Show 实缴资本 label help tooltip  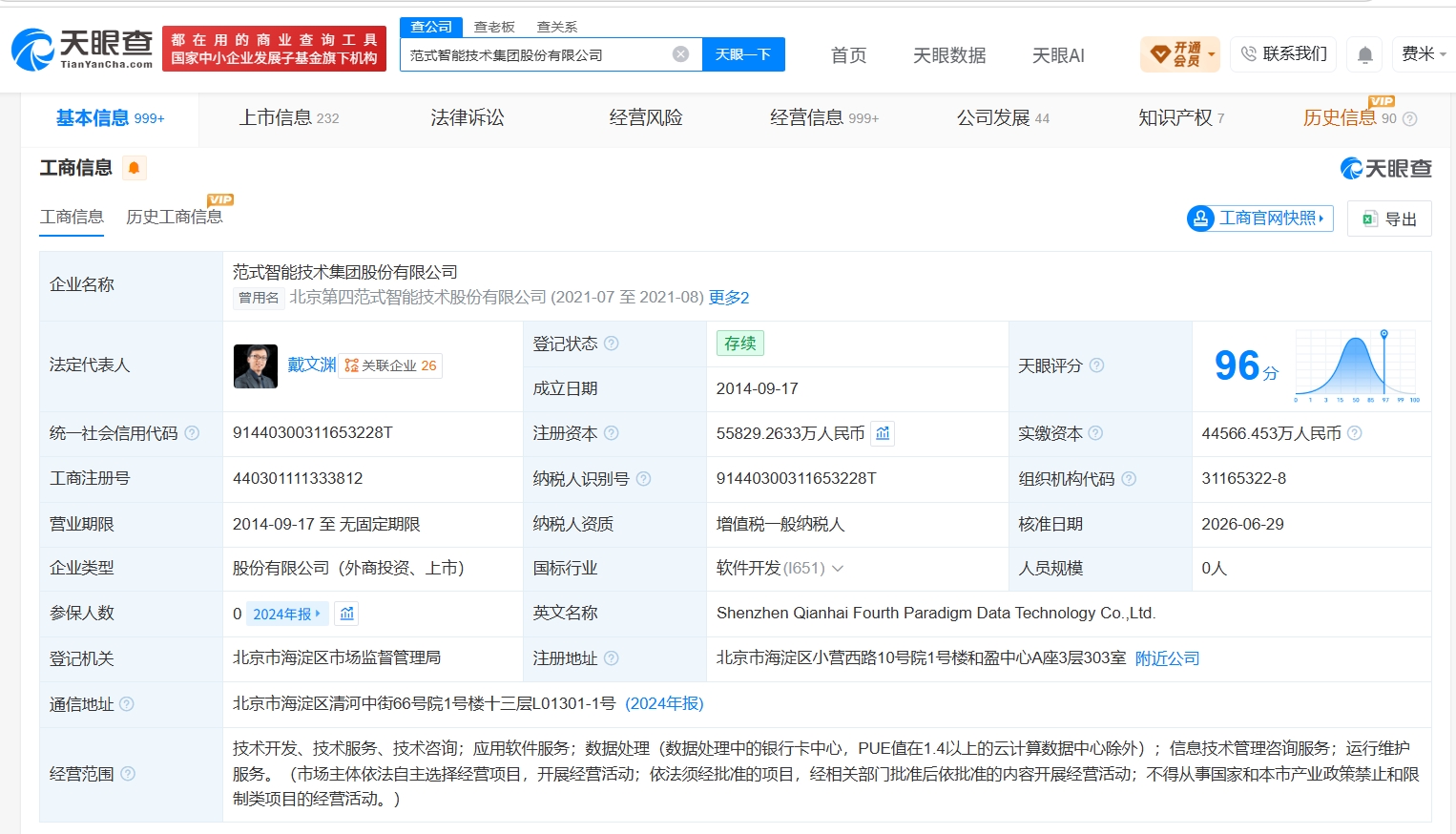coord(1095,433)
